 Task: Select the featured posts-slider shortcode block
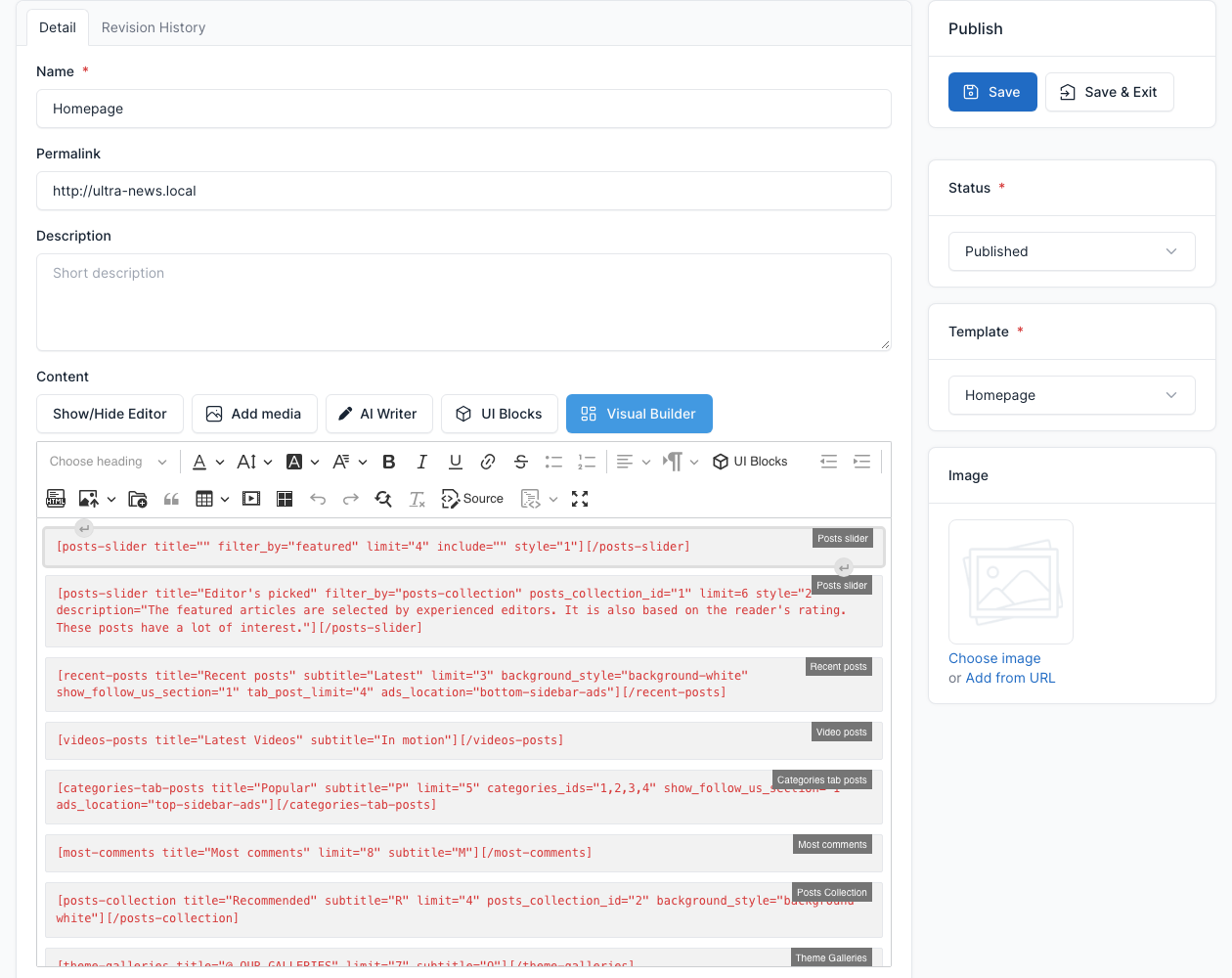point(463,547)
